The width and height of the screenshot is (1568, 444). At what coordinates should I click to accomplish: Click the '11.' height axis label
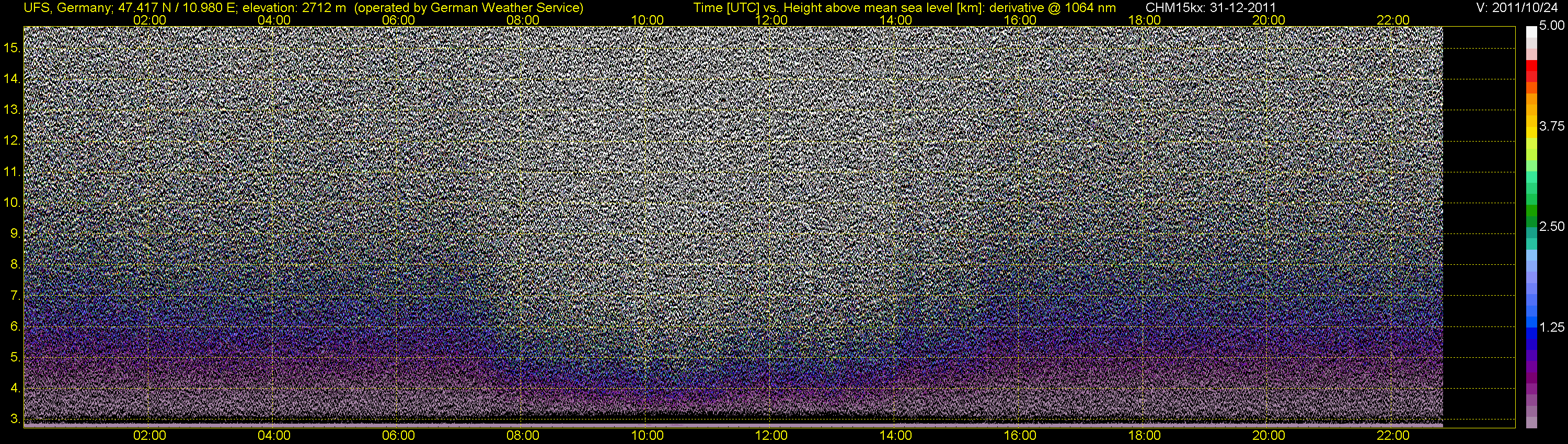click(x=12, y=172)
